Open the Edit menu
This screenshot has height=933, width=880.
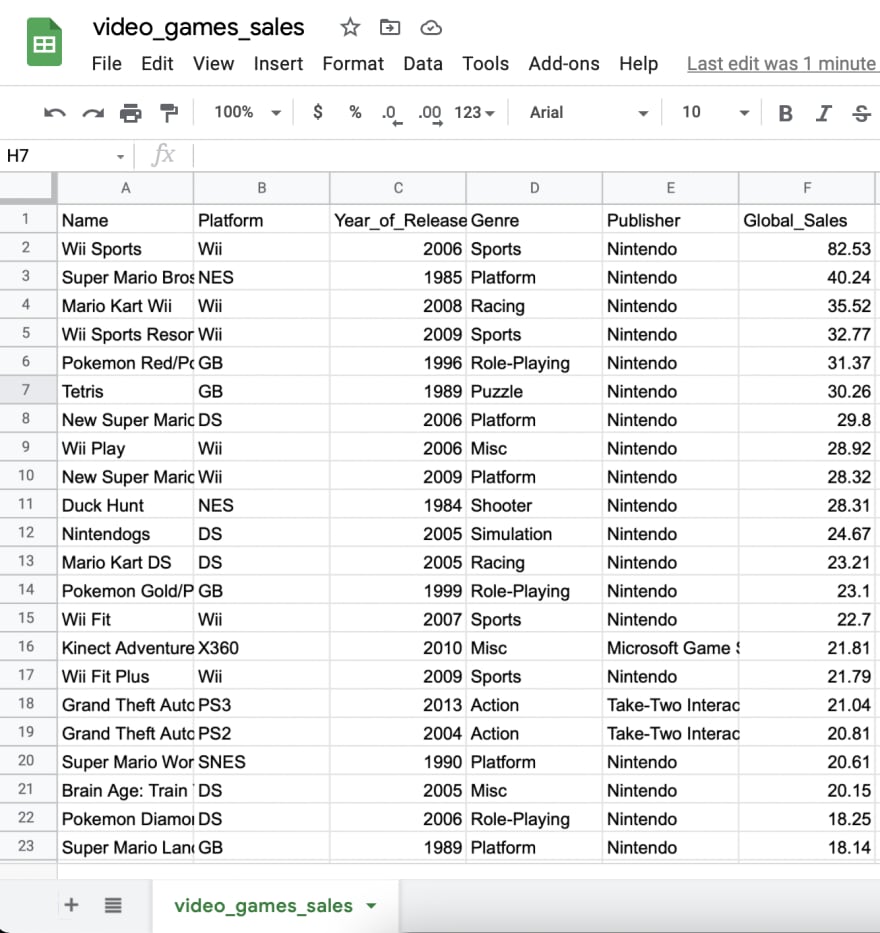(157, 64)
